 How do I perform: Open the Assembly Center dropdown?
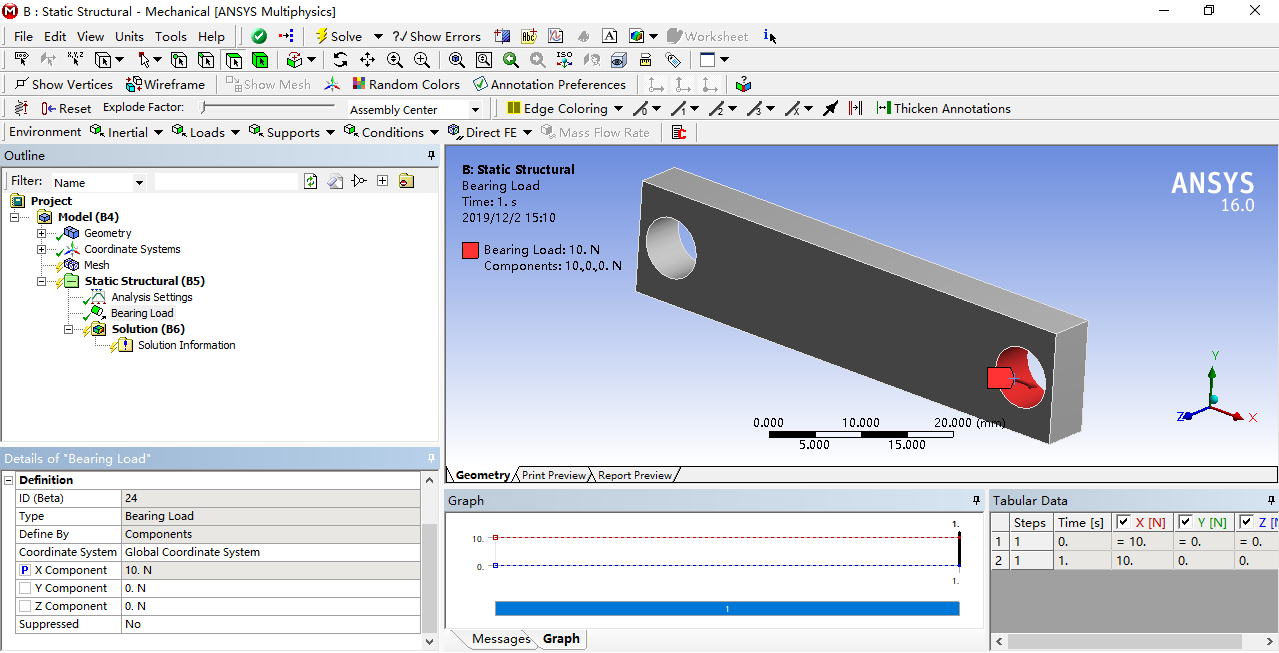point(475,109)
